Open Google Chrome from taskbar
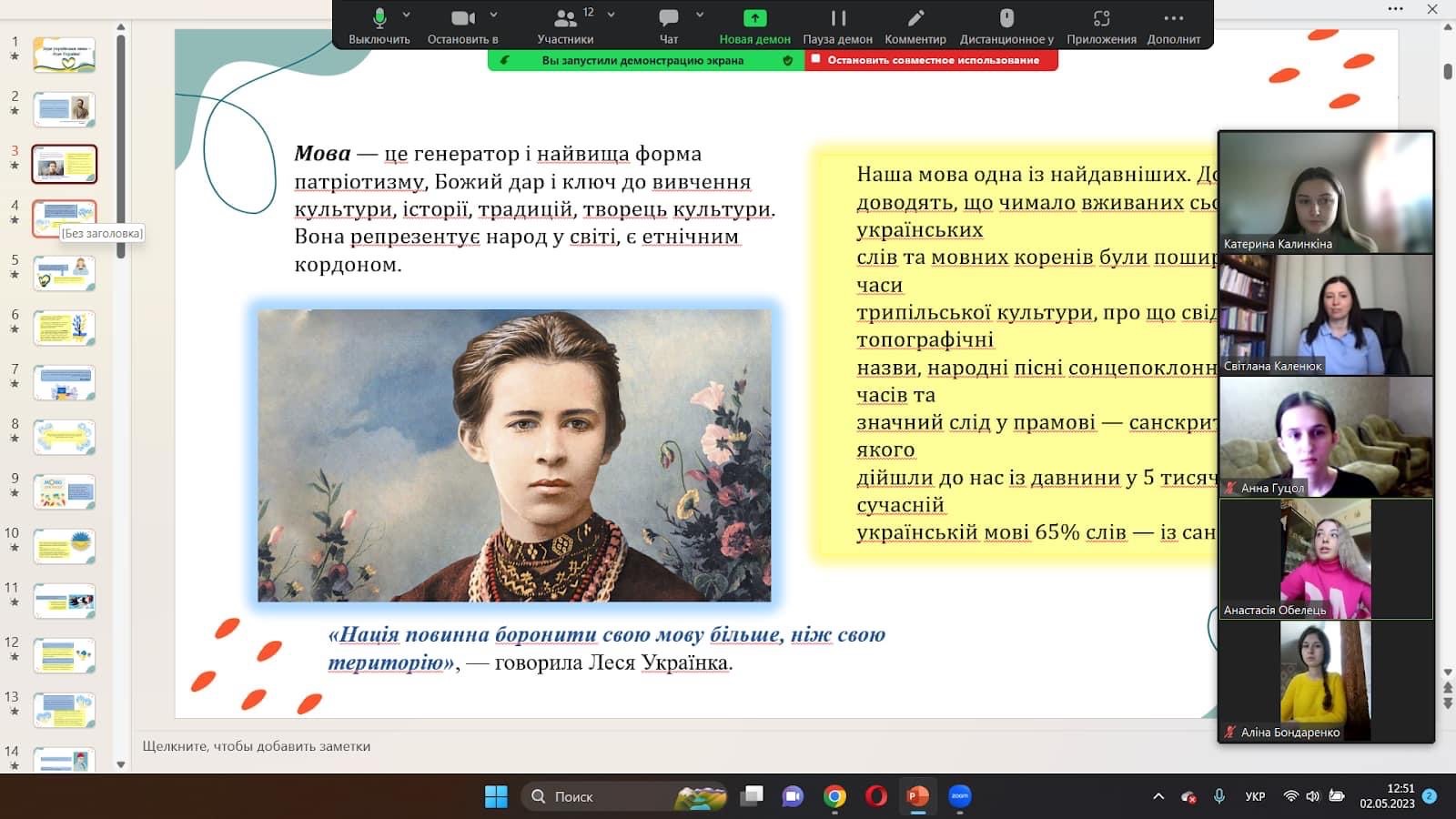Viewport: 1456px width, 819px height. (x=834, y=796)
